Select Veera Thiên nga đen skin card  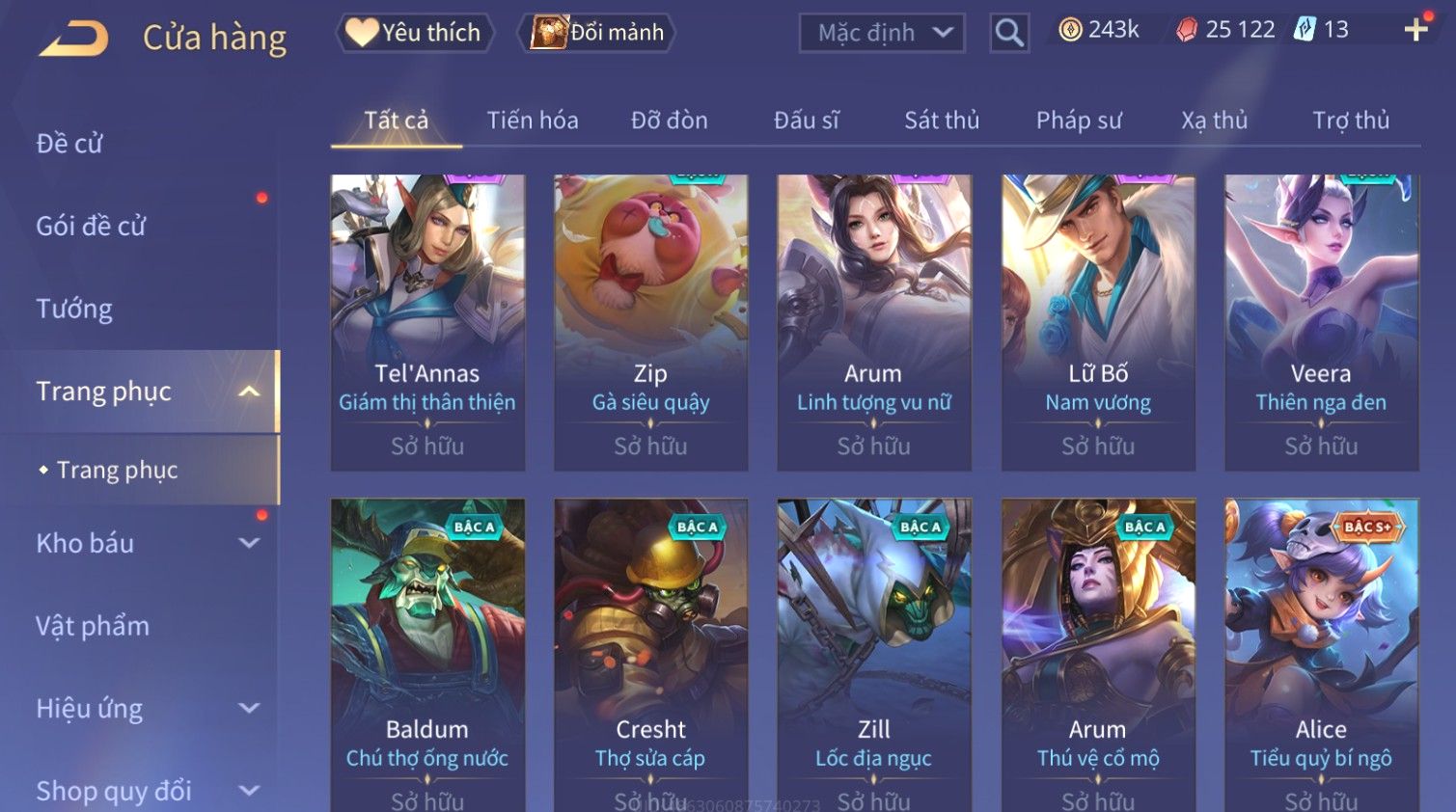[1321, 322]
